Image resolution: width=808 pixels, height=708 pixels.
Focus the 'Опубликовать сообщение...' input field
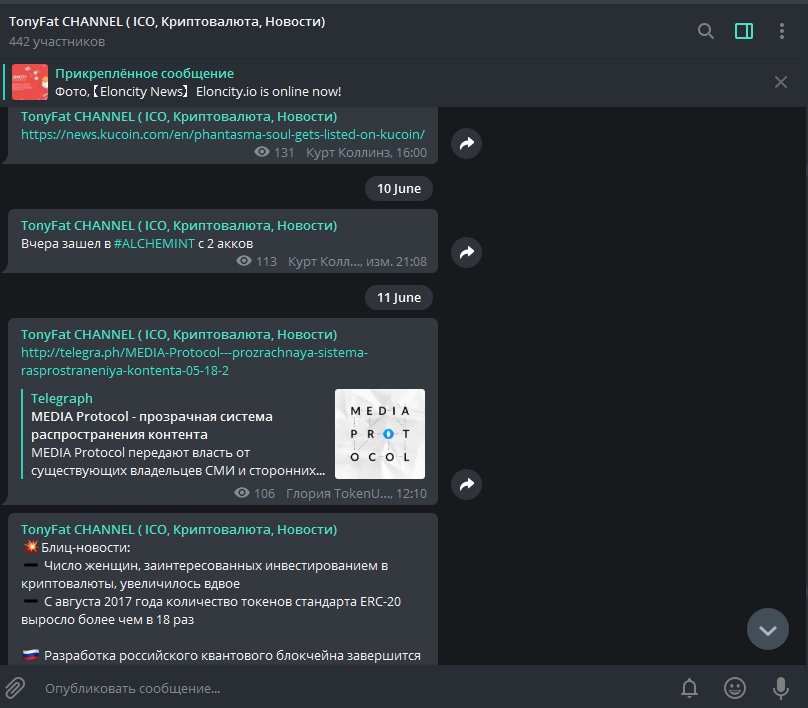(x=356, y=688)
